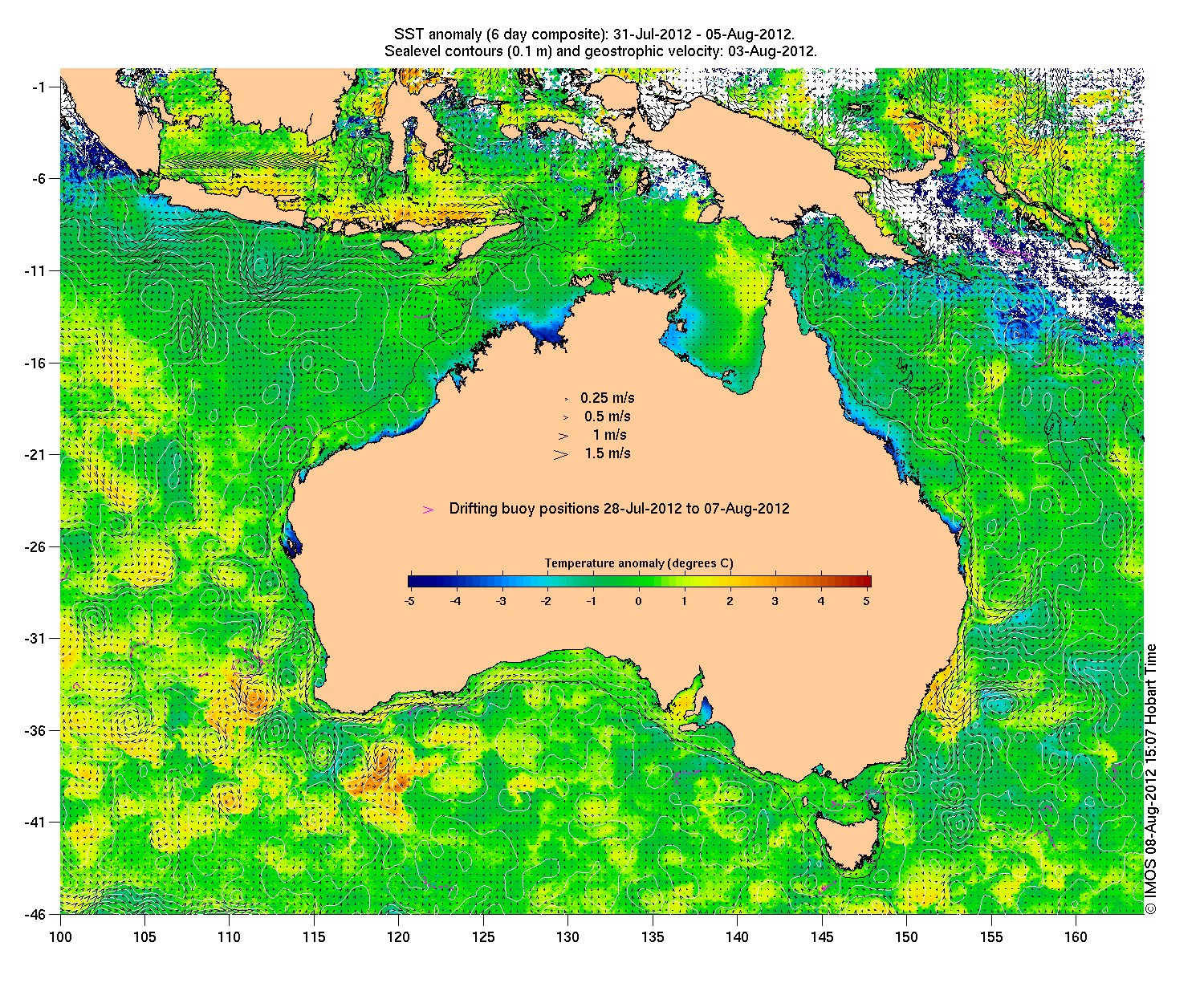Click the latitude axis label -21
This screenshot has width=1204, height=983.
[x=37, y=455]
